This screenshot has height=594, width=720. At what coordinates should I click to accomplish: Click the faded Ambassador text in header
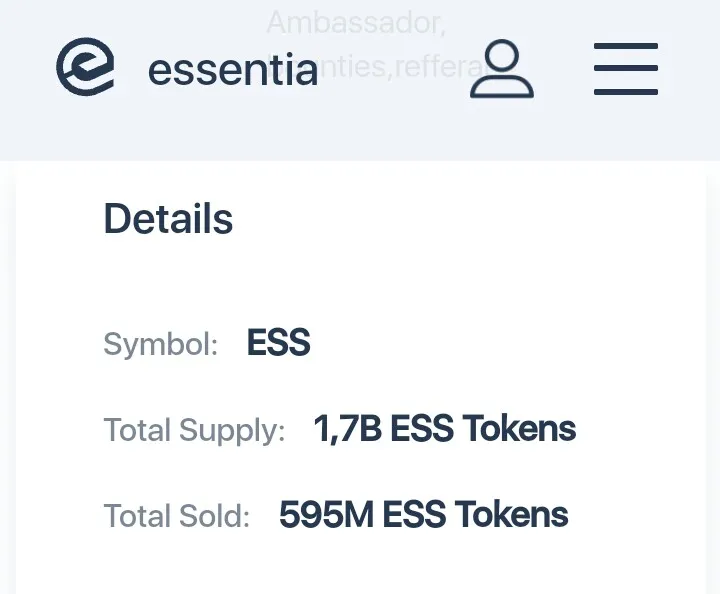click(x=356, y=22)
